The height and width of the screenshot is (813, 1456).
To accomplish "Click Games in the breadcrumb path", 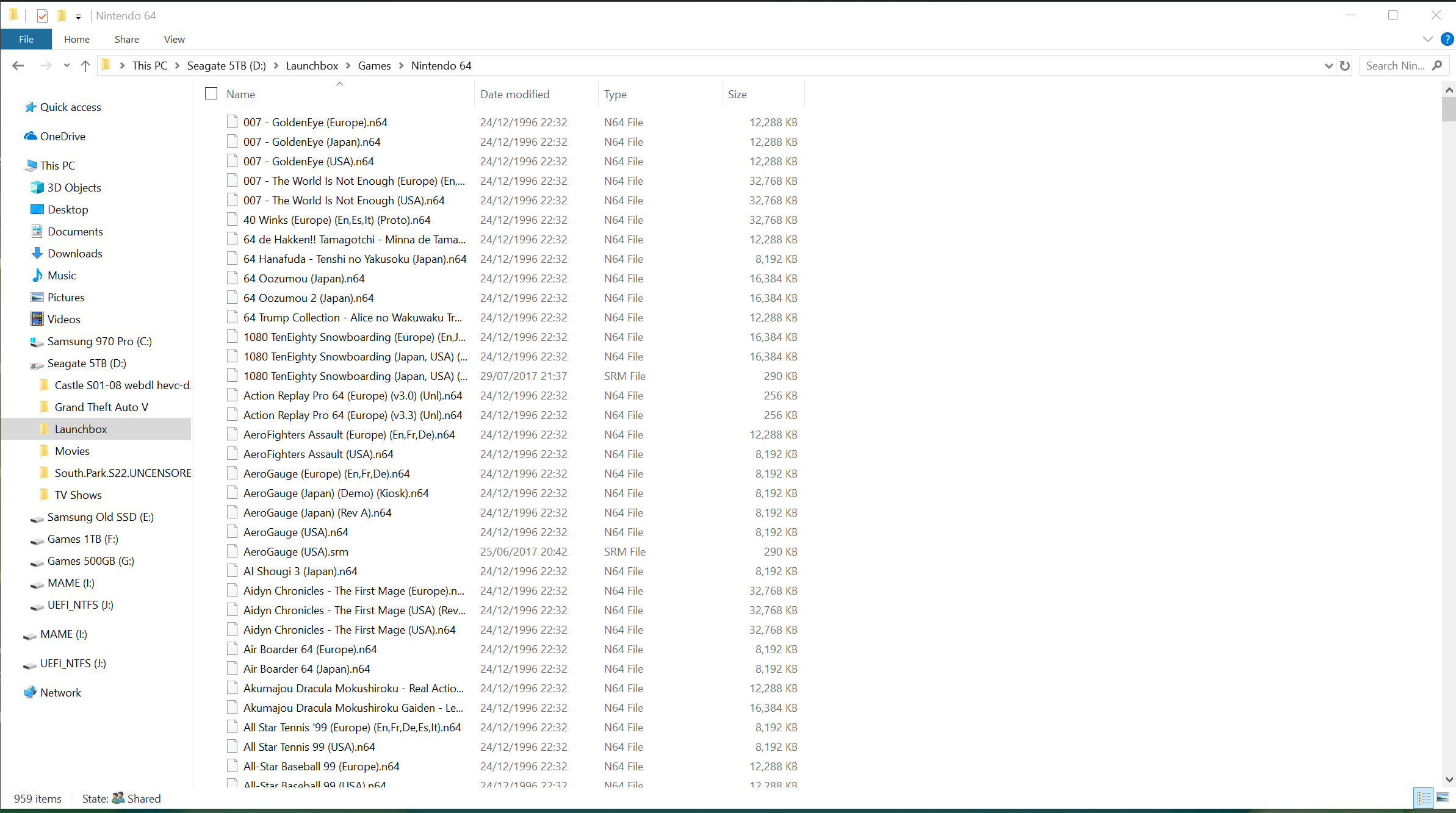I will [375, 65].
